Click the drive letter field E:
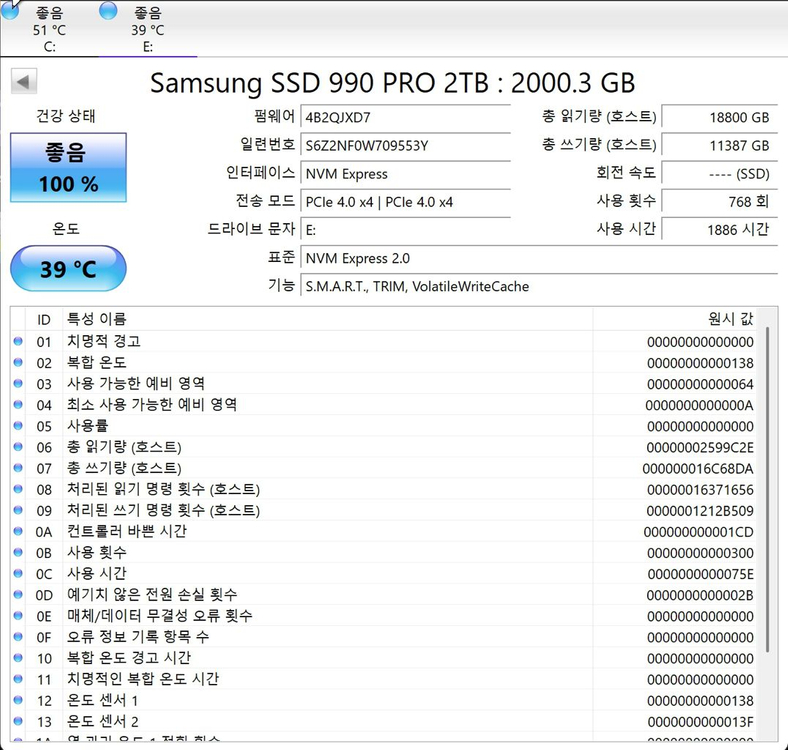The width and height of the screenshot is (788, 750). 405,230
